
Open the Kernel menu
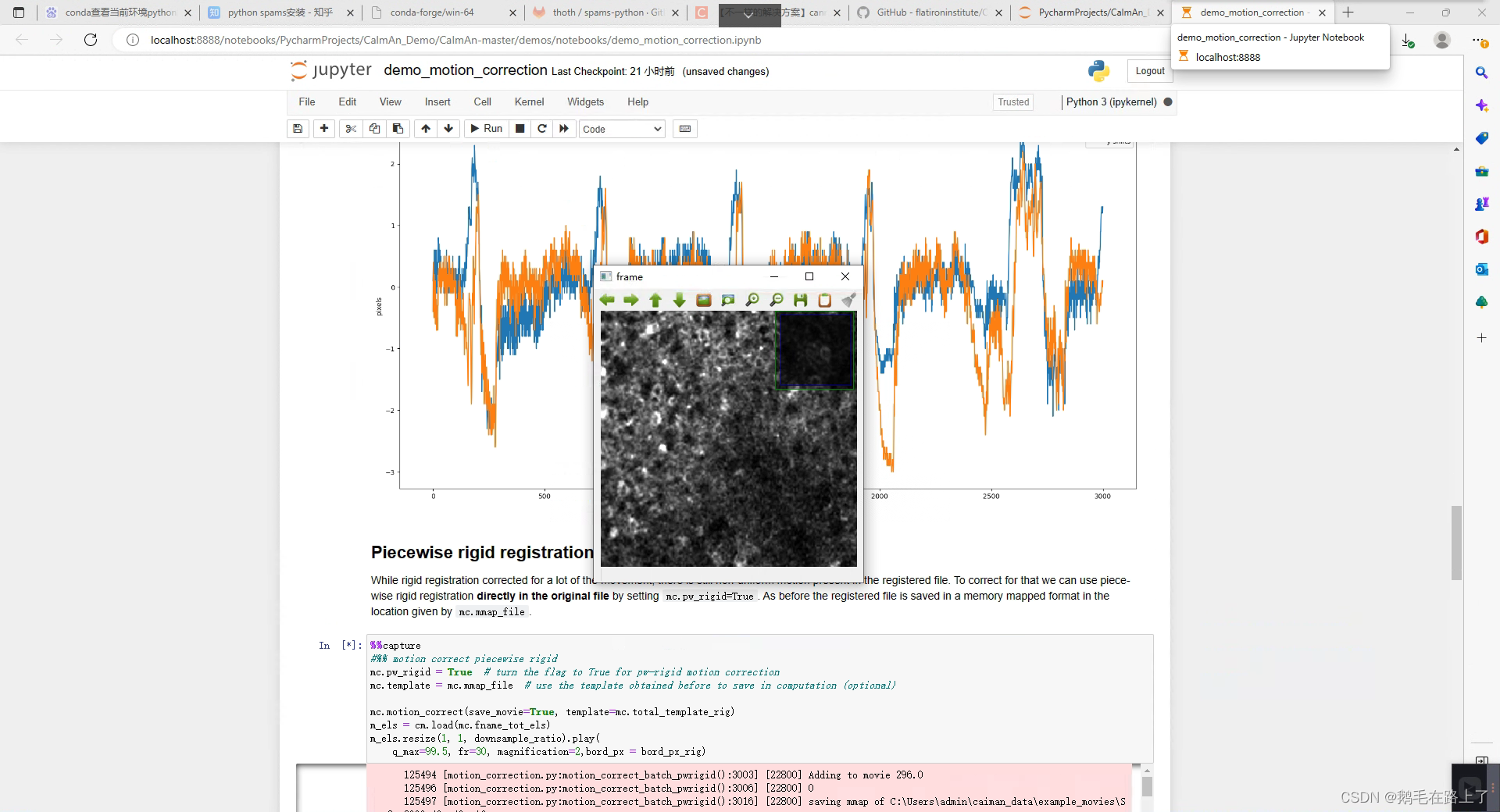click(x=530, y=101)
